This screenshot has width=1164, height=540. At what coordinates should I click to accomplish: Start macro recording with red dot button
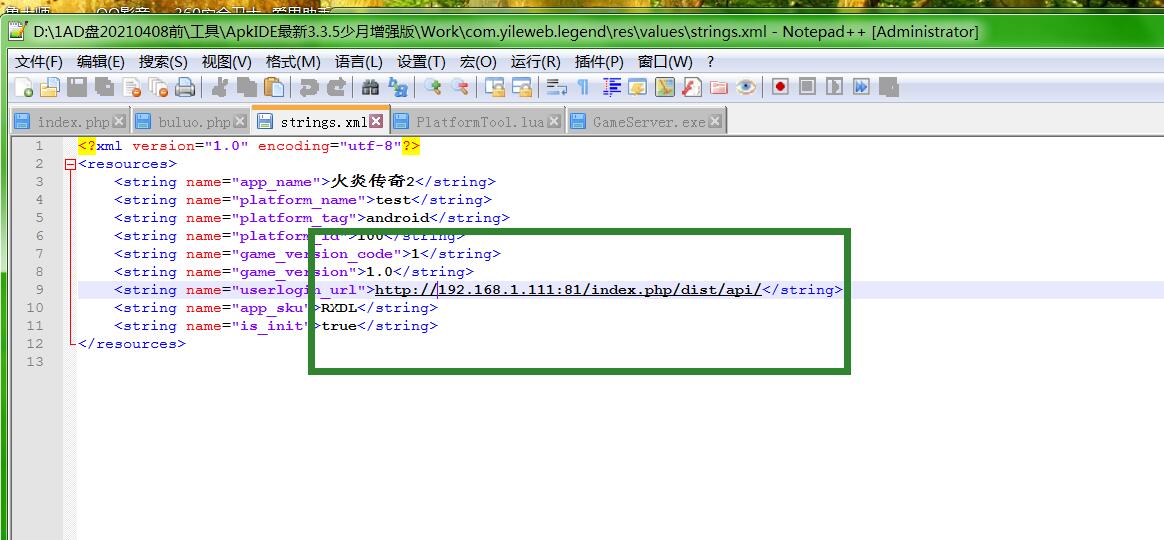click(780, 88)
